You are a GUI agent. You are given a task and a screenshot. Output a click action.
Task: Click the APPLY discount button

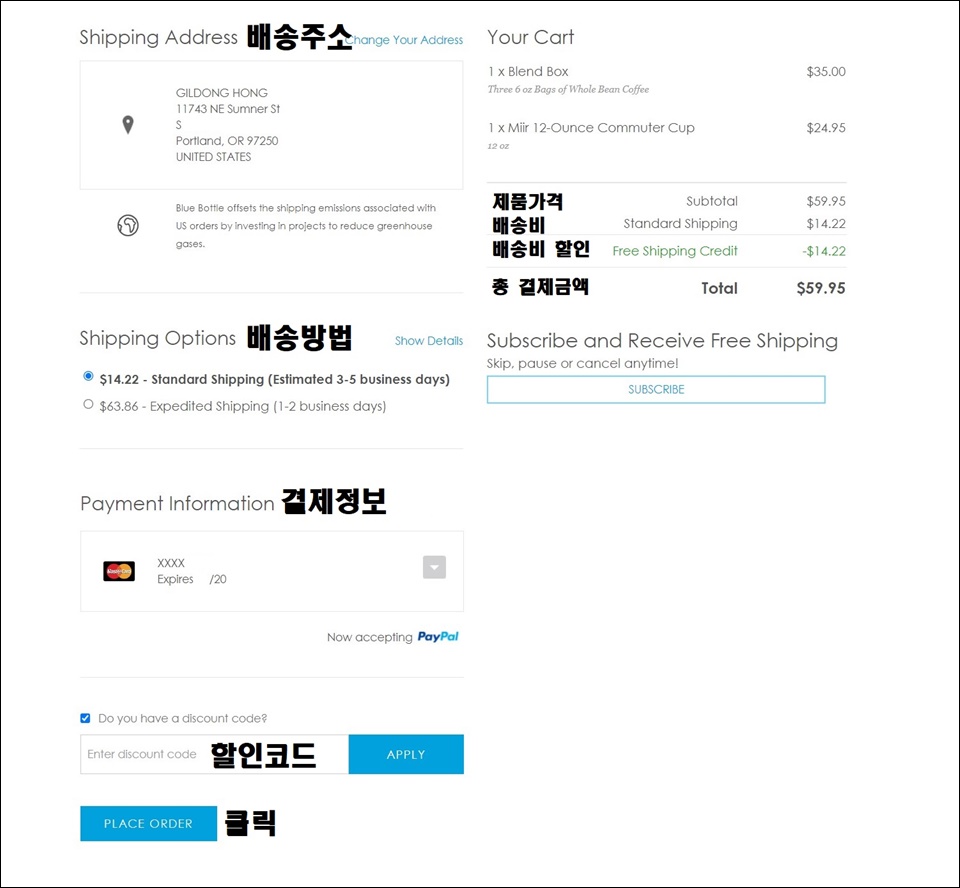tap(406, 754)
